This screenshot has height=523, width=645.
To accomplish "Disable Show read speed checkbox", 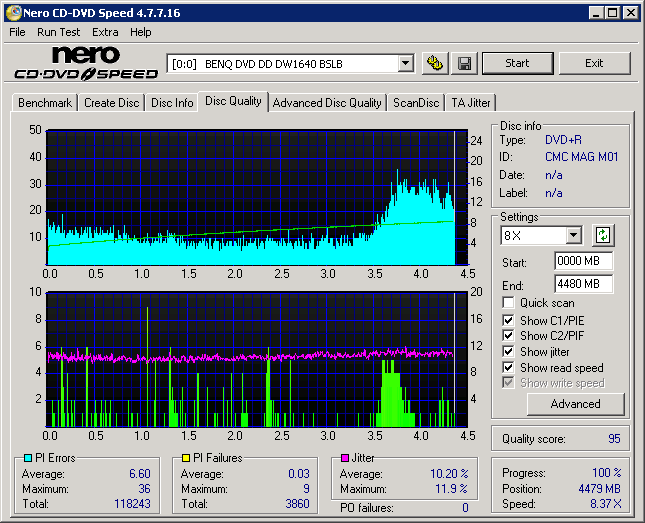I will tap(509, 368).
